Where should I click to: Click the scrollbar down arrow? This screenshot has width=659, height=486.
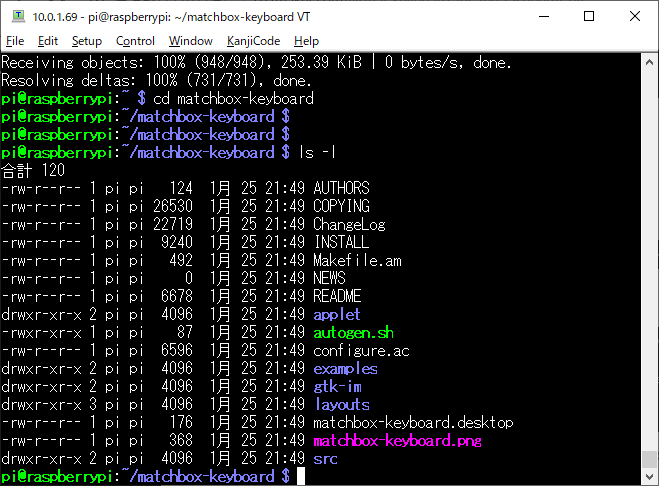649,476
